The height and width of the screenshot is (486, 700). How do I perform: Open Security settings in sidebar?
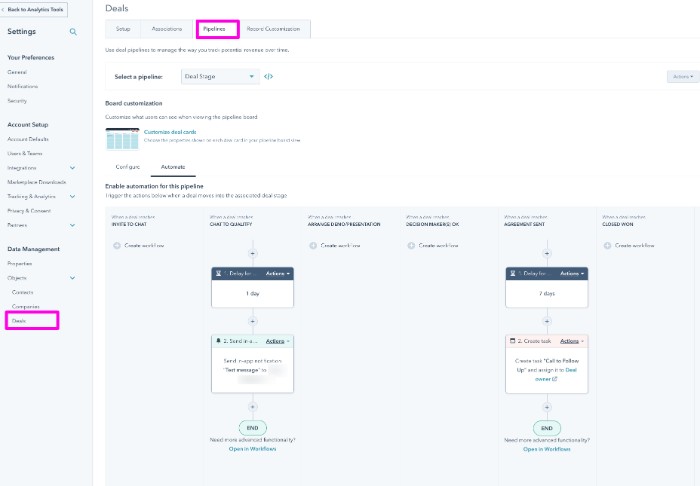point(17,101)
